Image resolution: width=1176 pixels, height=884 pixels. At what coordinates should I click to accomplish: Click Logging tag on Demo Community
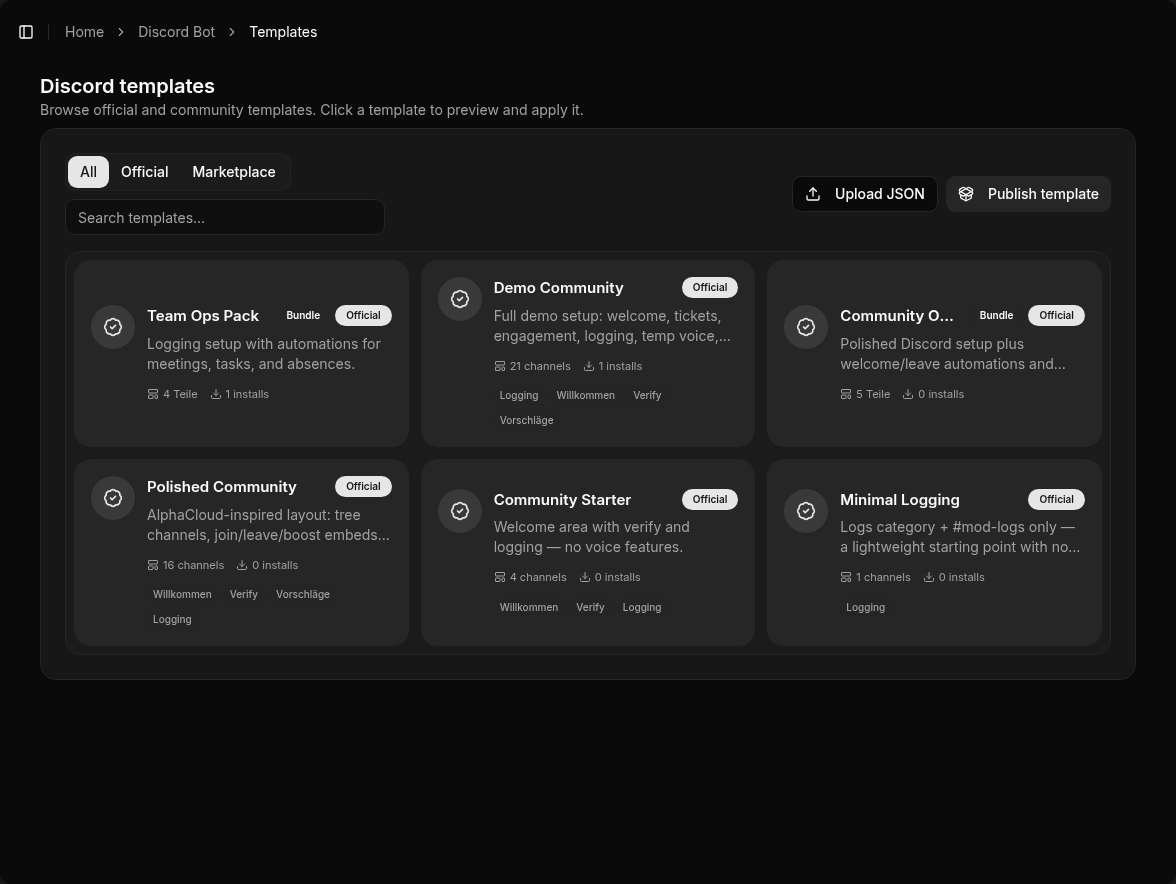click(519, 395)
